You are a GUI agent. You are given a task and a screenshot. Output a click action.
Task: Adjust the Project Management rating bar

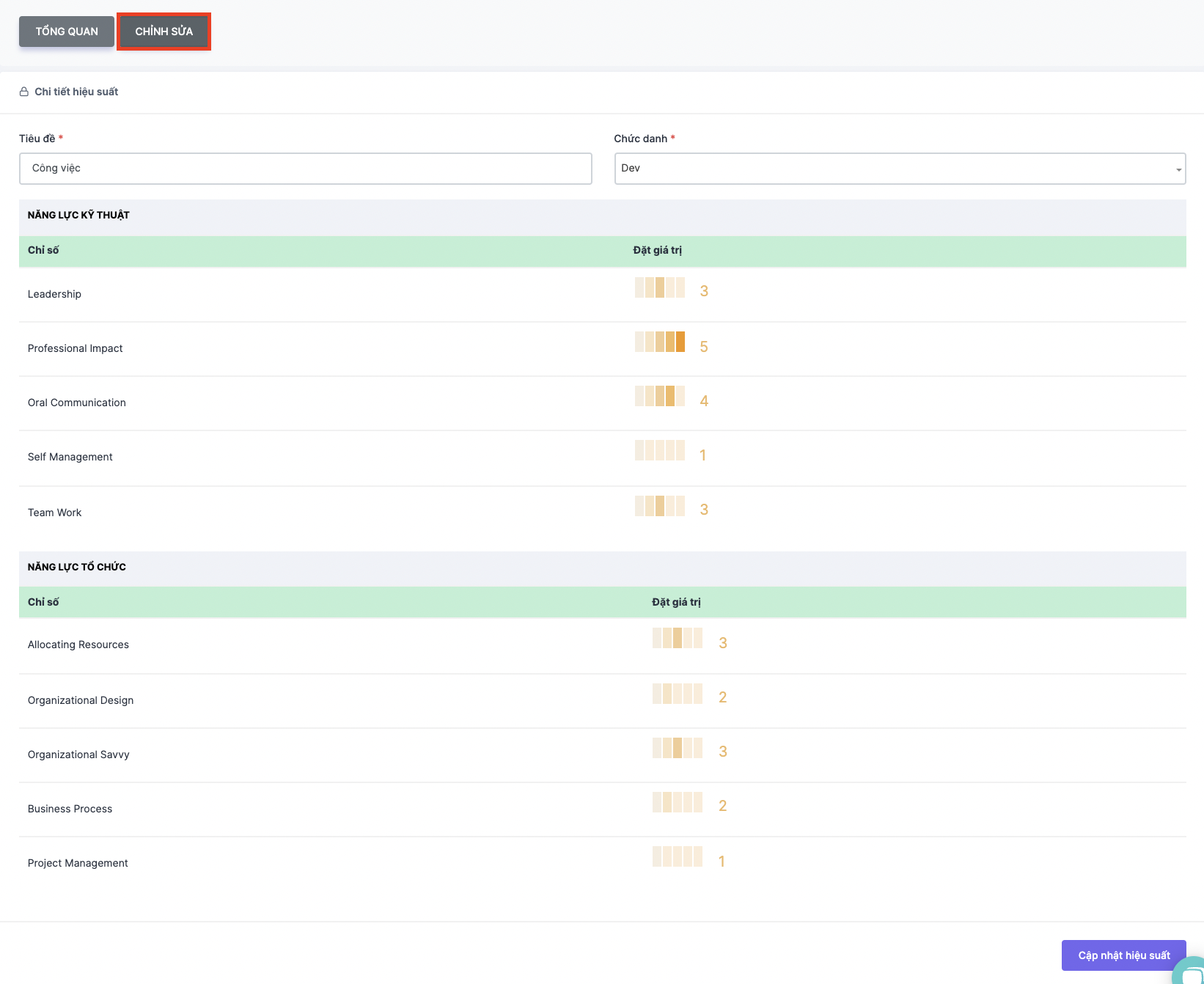(678, 856)
